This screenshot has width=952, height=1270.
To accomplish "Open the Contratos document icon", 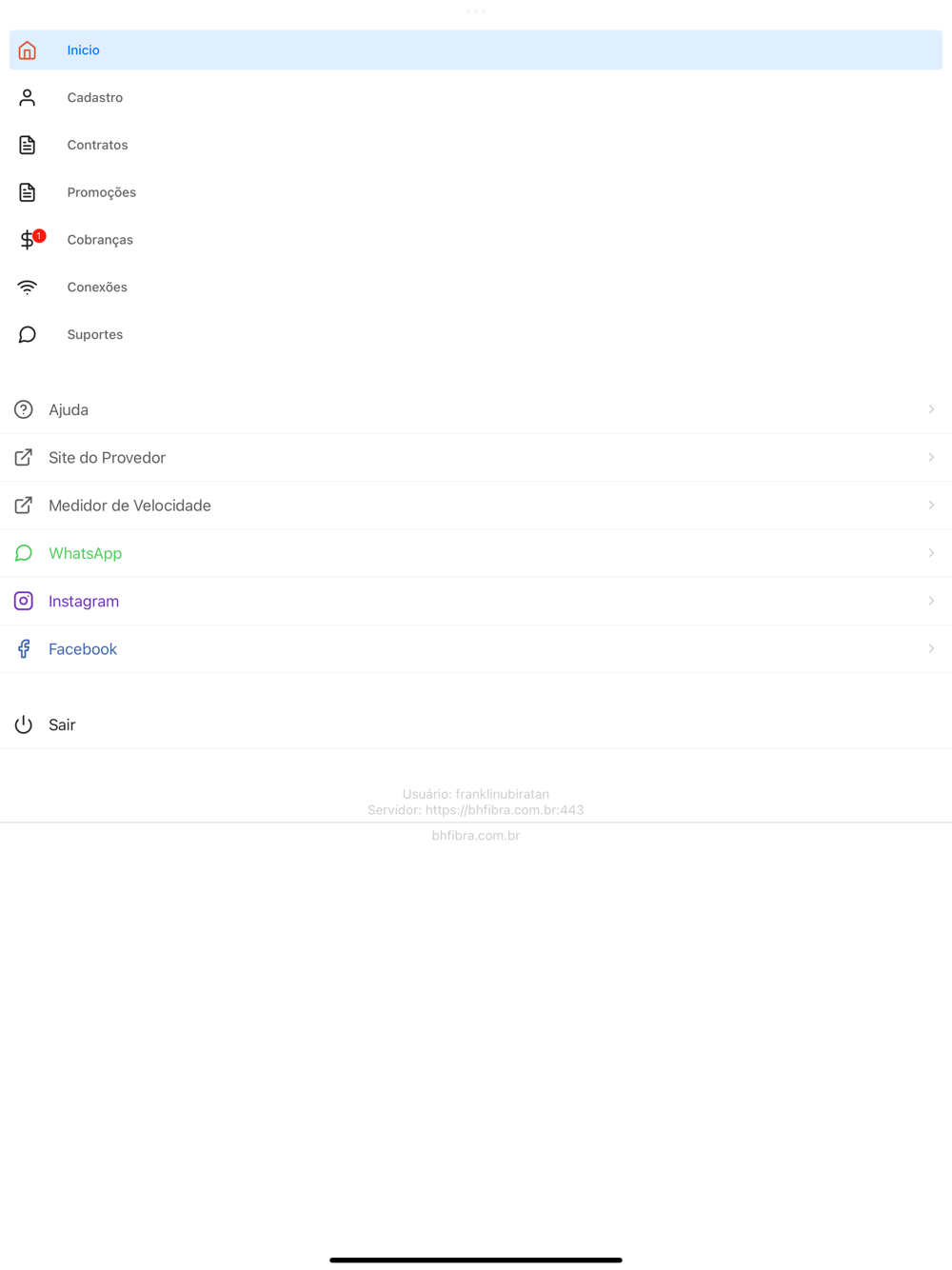I will (x=27, y=145).
